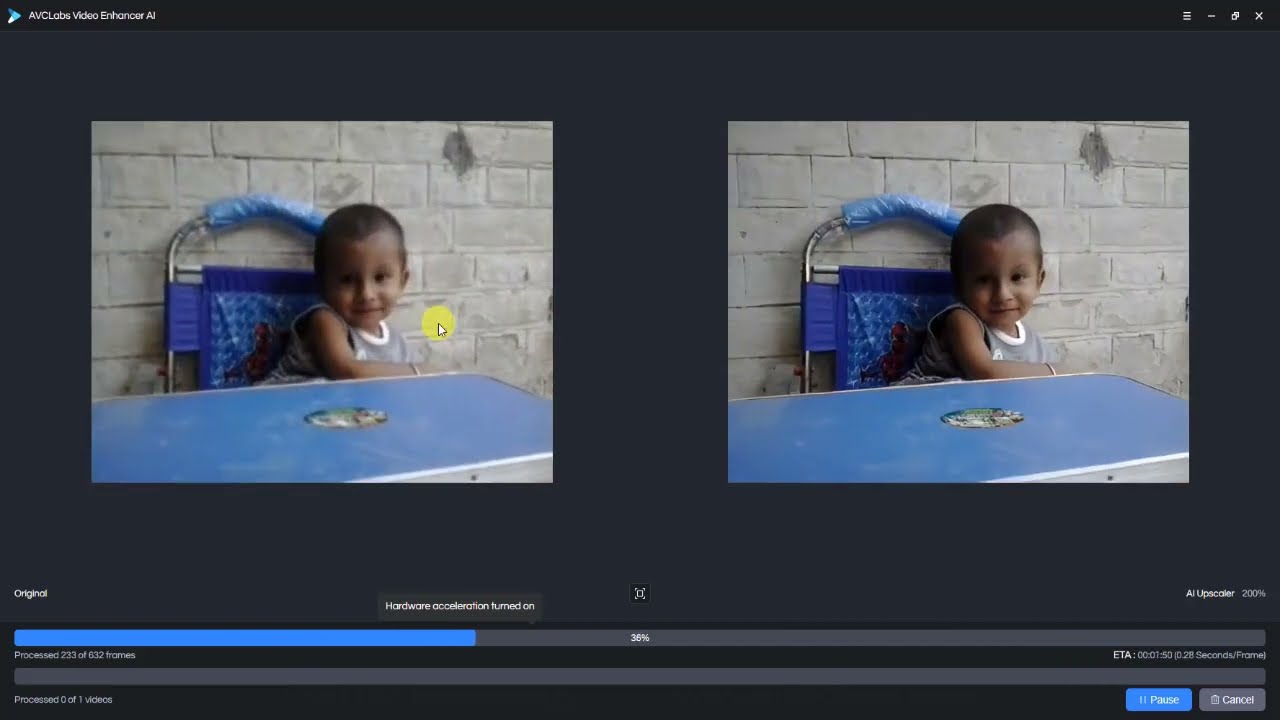Close the AVCLabs window
Viewport: 1280px width, 720px height.
click(x=1259, y=16)
